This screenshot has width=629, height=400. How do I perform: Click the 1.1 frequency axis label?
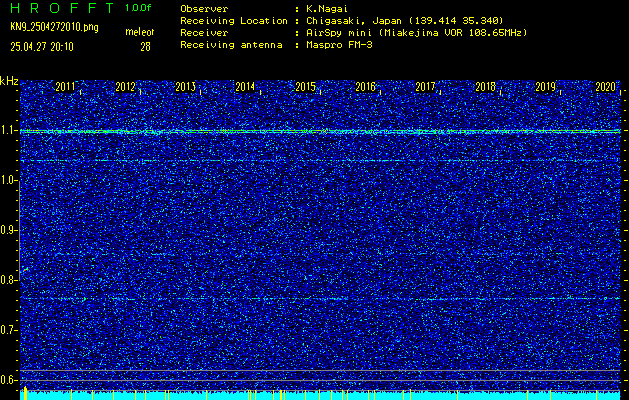7,131
